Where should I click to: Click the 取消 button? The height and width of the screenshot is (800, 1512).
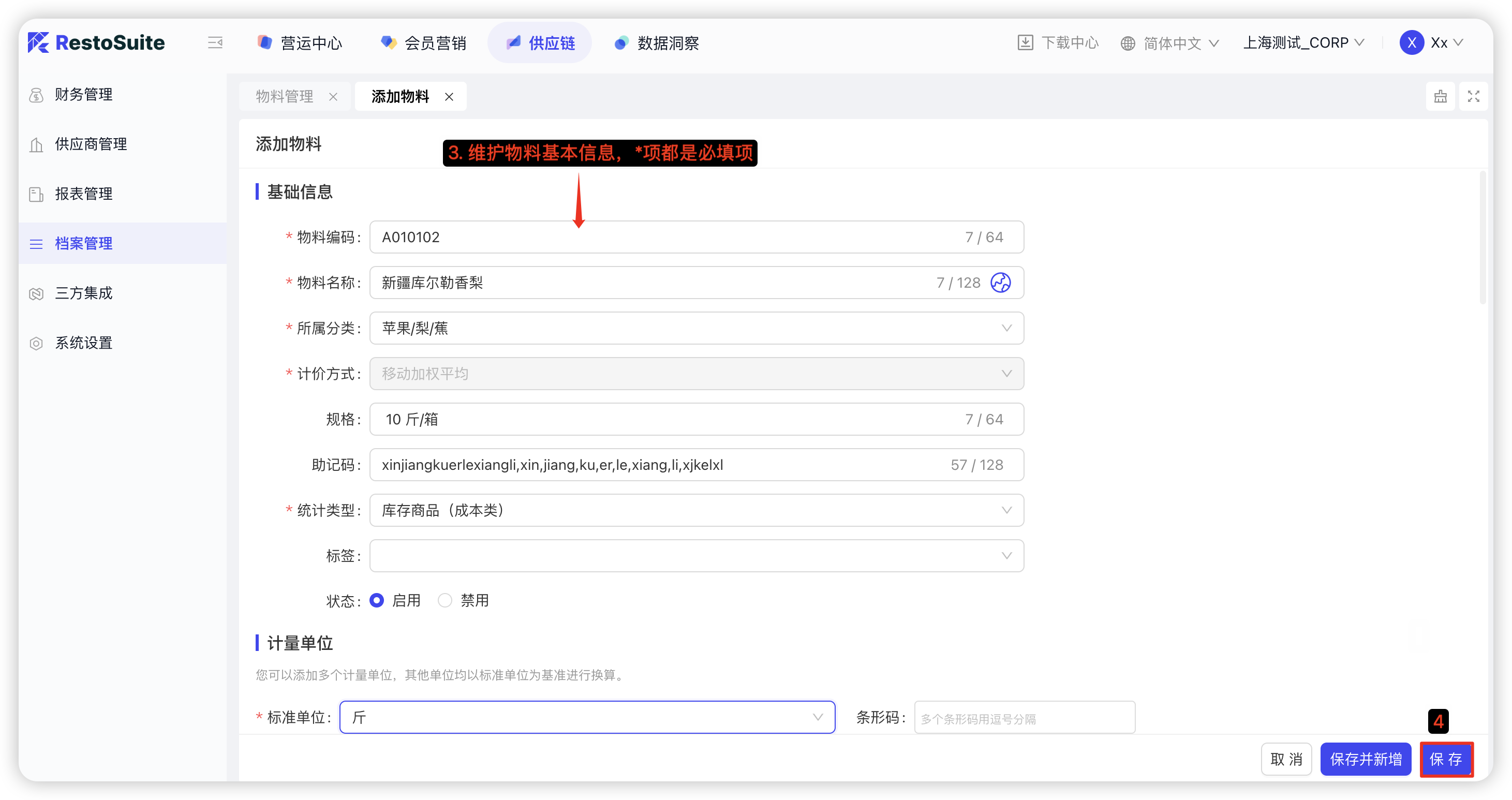coord(1286,759)
